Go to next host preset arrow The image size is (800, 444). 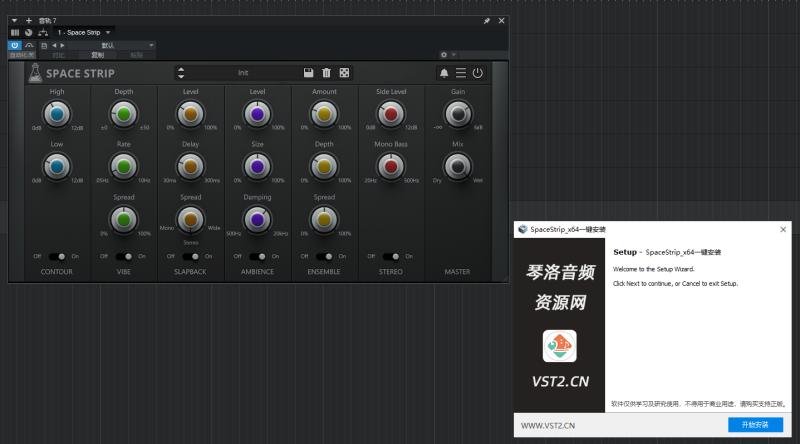[62, 45]
